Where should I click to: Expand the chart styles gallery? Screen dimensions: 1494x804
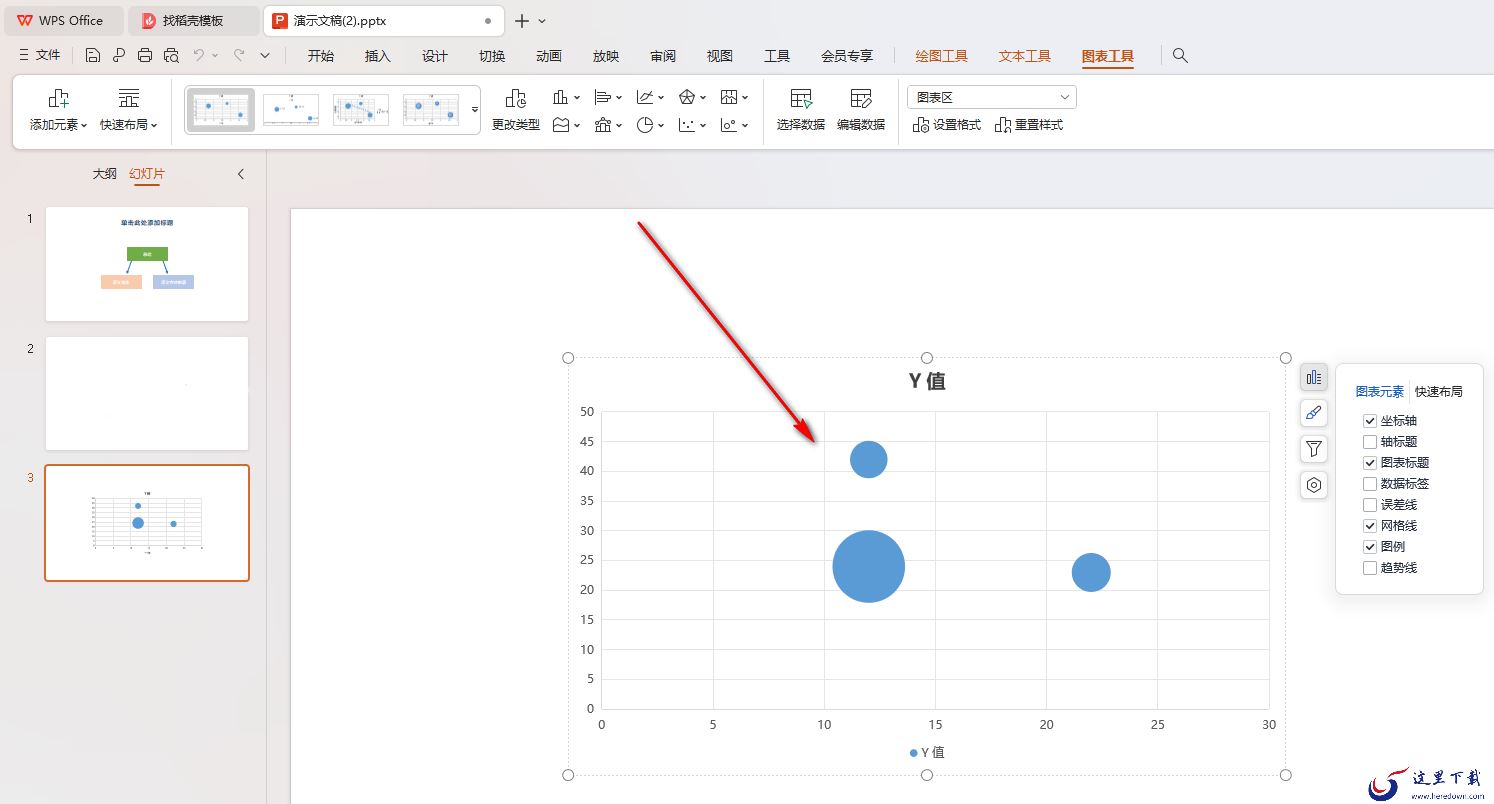click(475, 109)
